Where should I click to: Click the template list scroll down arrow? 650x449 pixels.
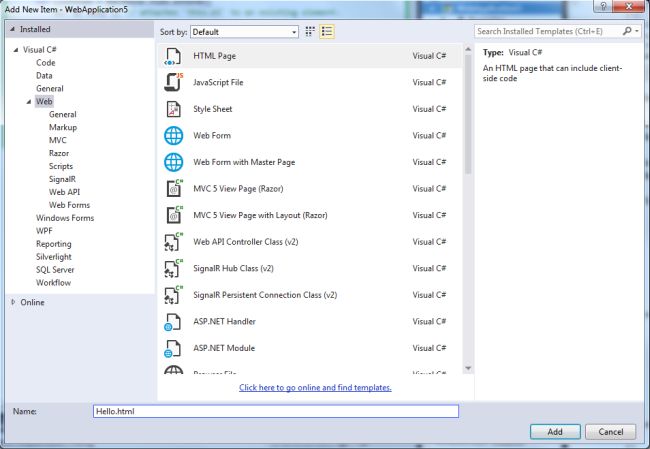[x=468, y=368]
